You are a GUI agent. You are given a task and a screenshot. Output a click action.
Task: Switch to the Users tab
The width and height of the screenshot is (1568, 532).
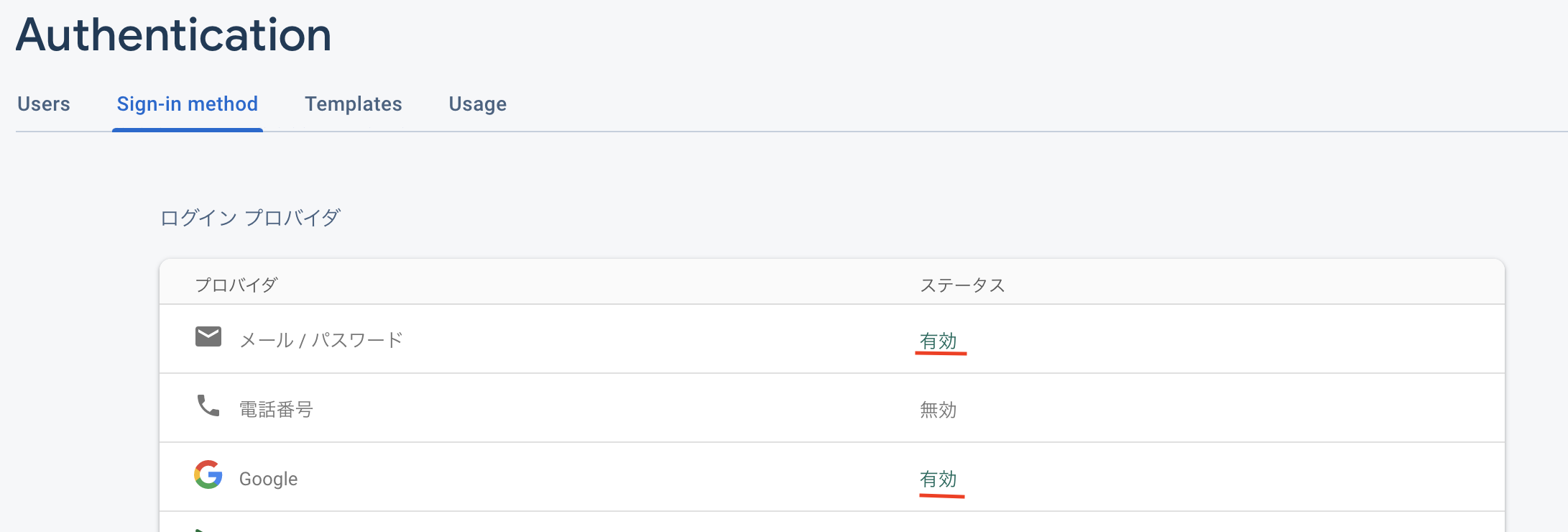point(44,104)
